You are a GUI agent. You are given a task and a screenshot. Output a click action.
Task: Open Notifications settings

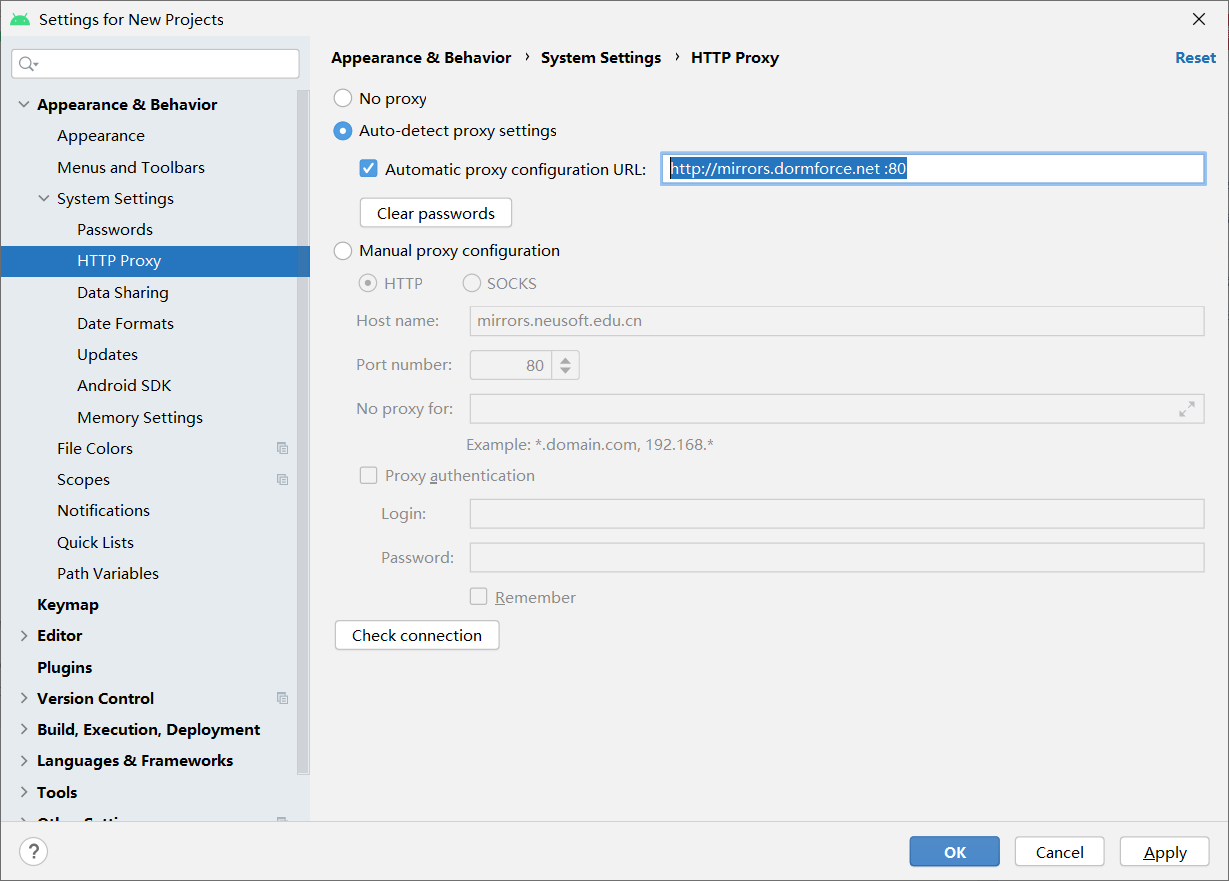click(103, 511)
